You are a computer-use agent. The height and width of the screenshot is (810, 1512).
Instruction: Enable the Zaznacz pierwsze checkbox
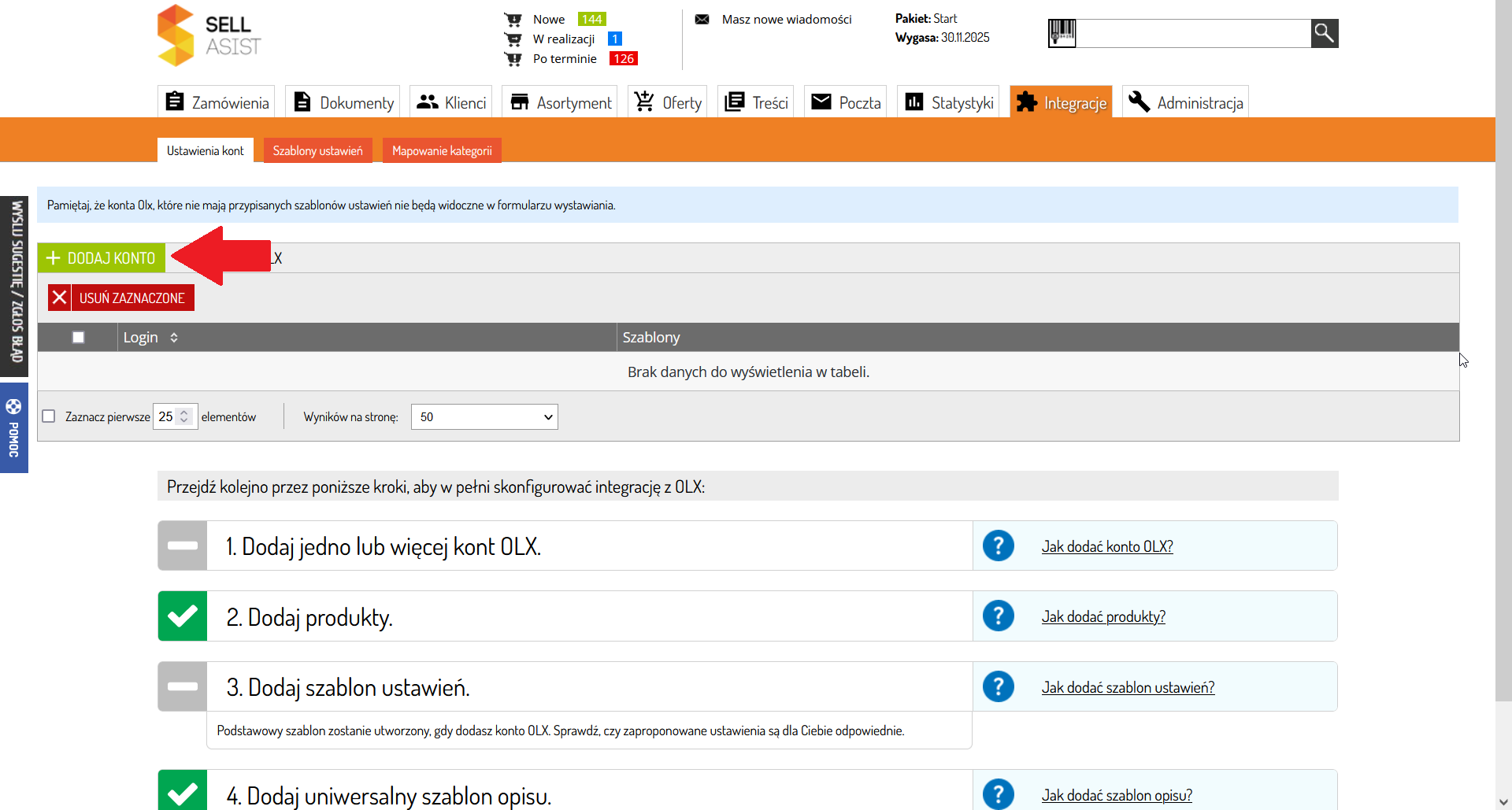click(x=48, y=416)
